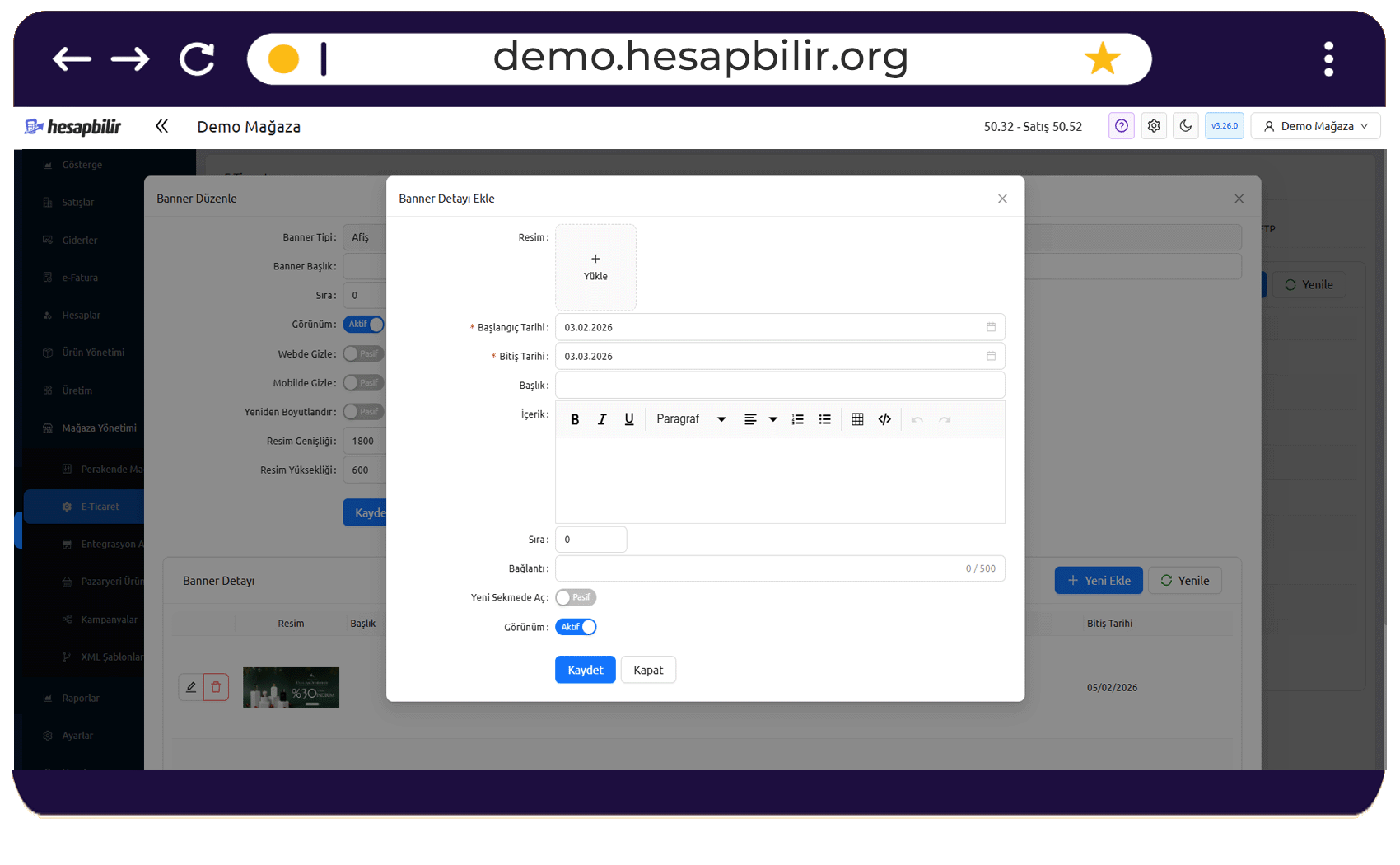Image resolution: width=1400 pixels, height=865 pixels.
Task: Enable Yeni Sekmede Aç toggle
Action: [576, 597]
